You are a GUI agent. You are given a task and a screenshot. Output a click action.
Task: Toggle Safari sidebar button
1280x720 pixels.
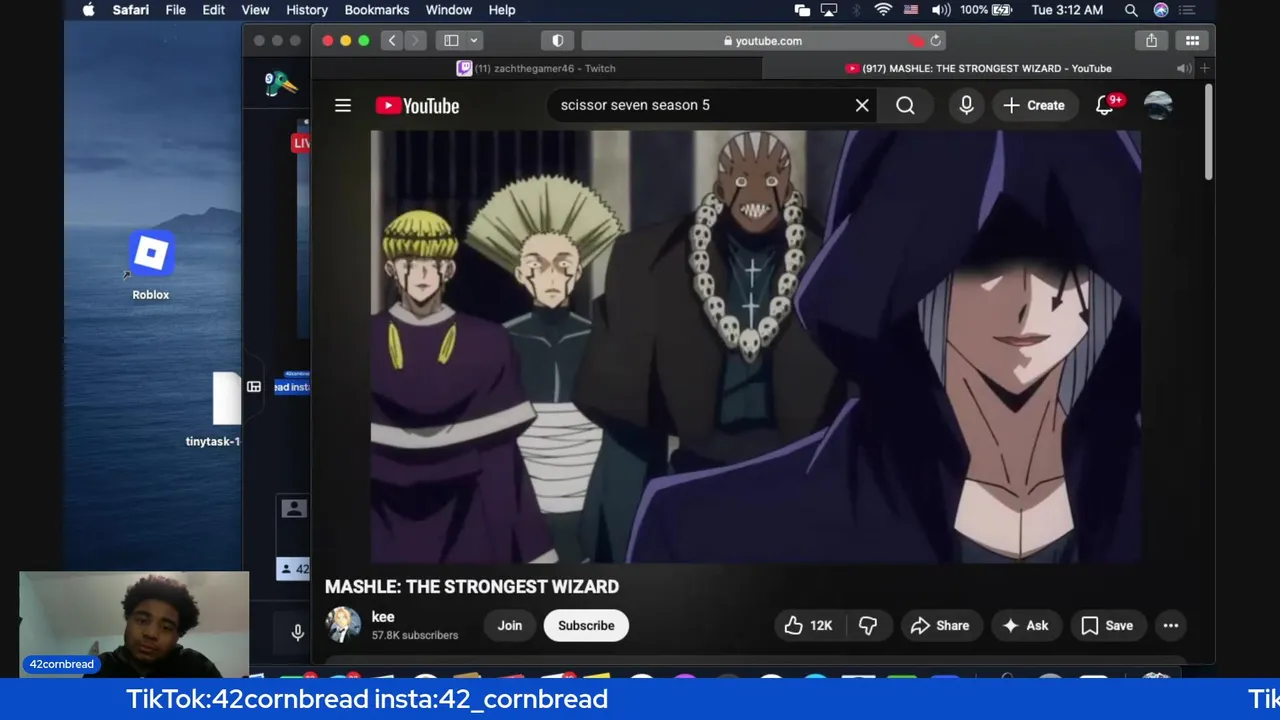[451, 41]
